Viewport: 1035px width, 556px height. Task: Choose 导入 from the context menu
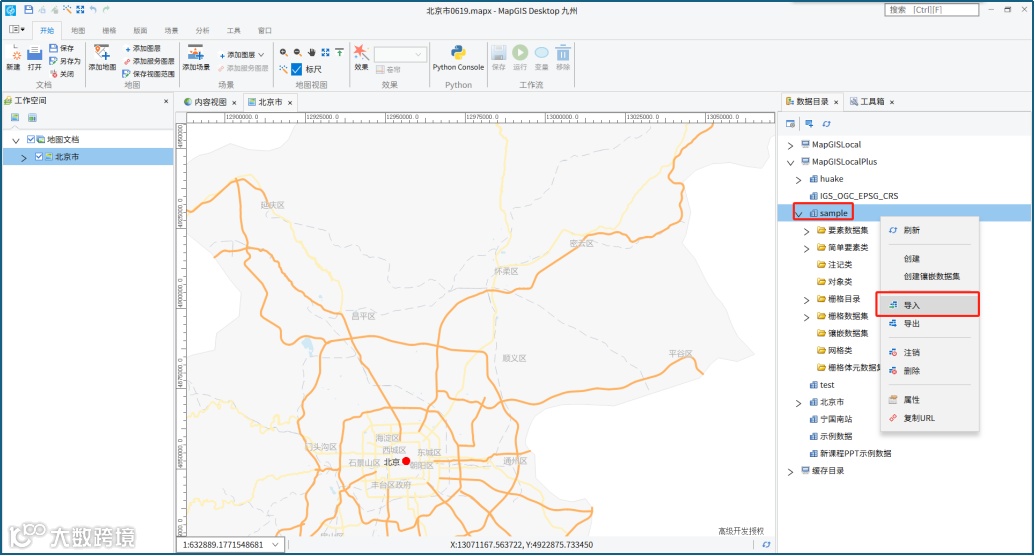coord(928,305)
